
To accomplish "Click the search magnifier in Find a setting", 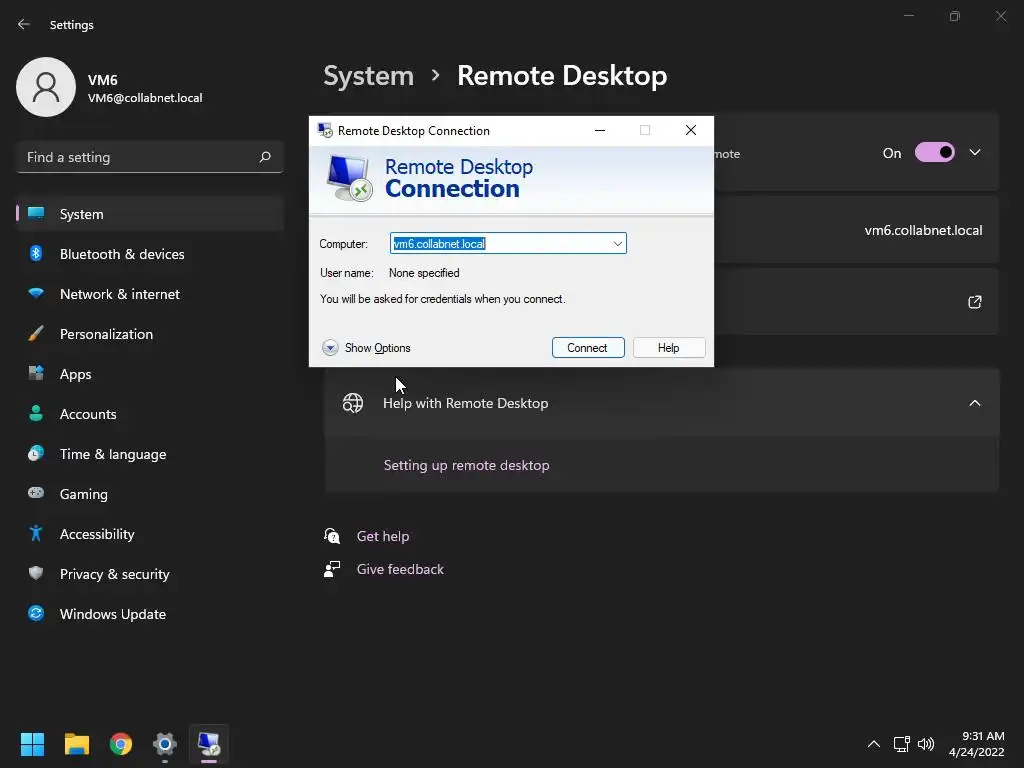I will [264, 157].
